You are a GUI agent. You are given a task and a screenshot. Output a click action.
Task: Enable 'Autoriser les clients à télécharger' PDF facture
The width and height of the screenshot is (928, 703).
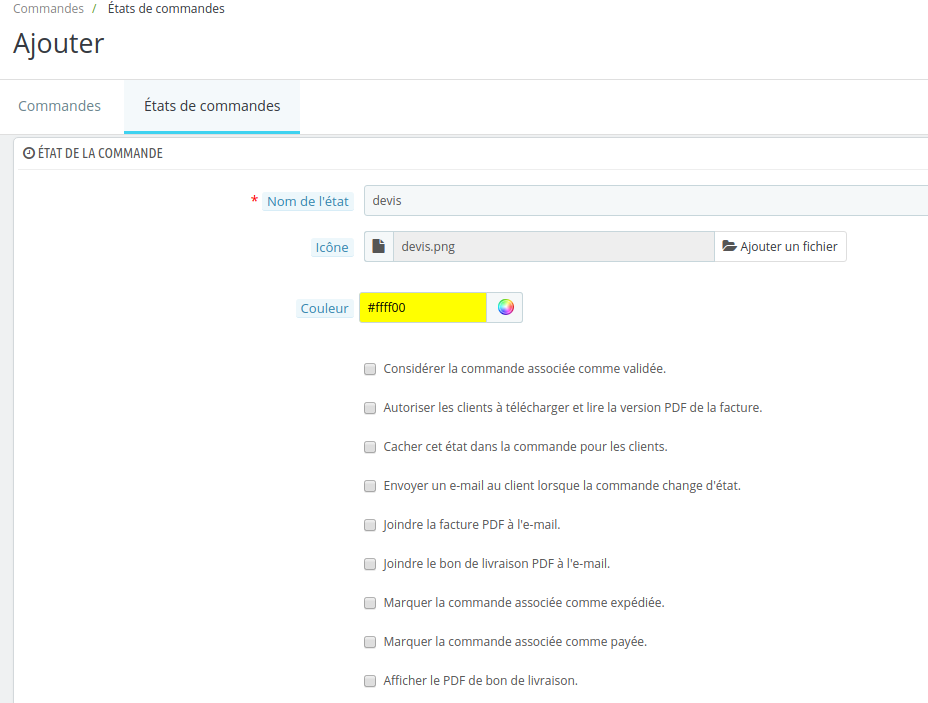pyautogui.click(x=370, y=408)
